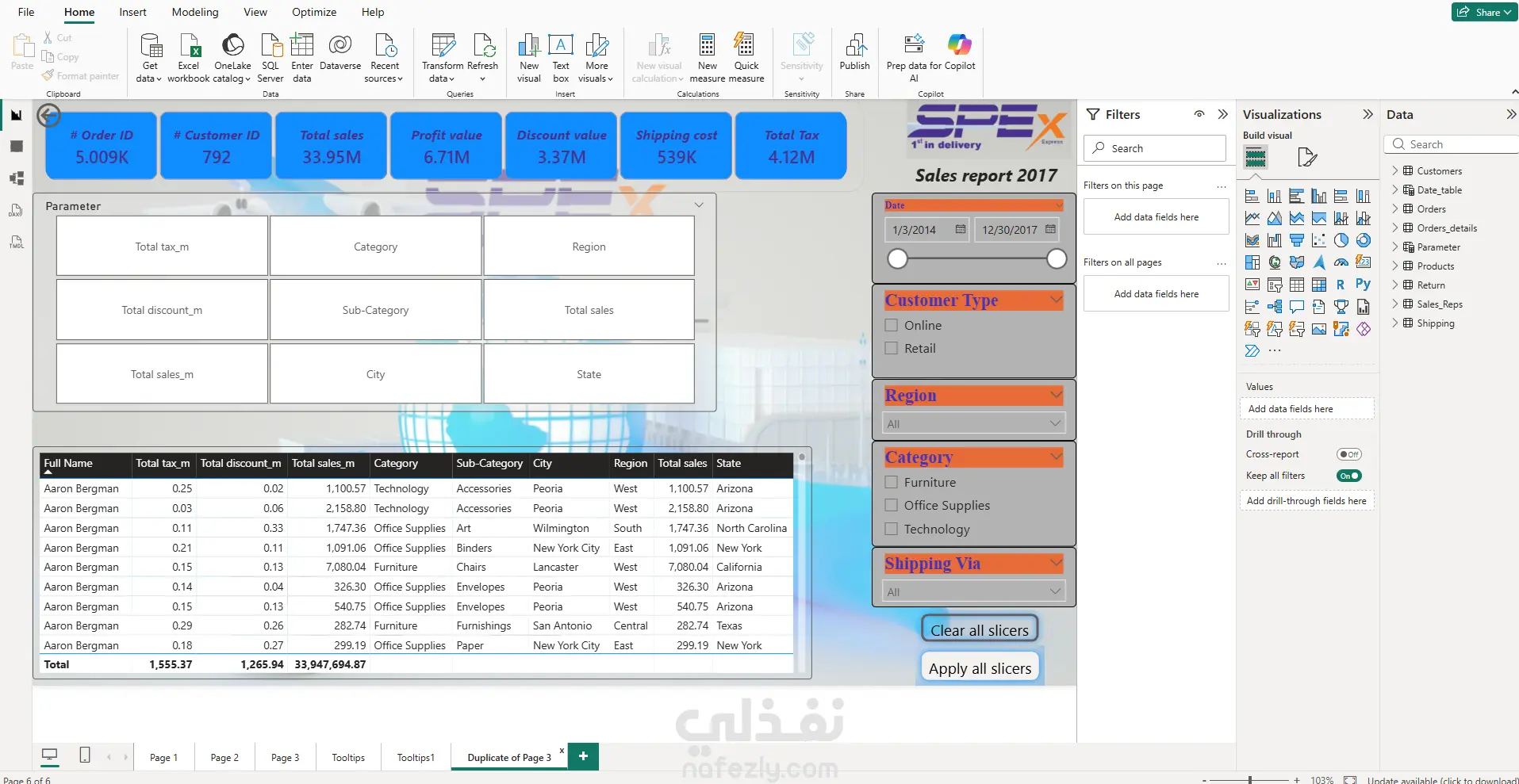The height and width of the screenshot is (784, 1519).
Task: Open the File menu
Action: (x=26, y=12)
